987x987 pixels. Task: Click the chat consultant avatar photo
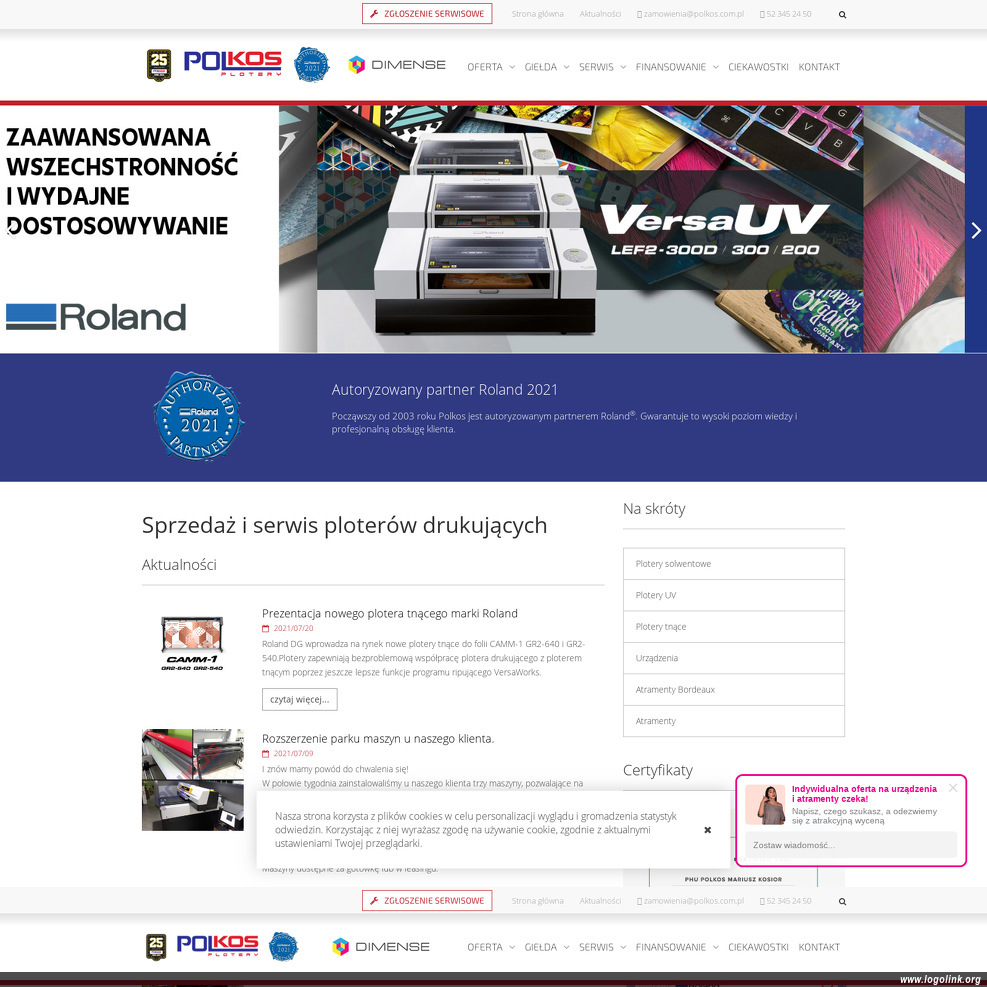coord(765,804)
